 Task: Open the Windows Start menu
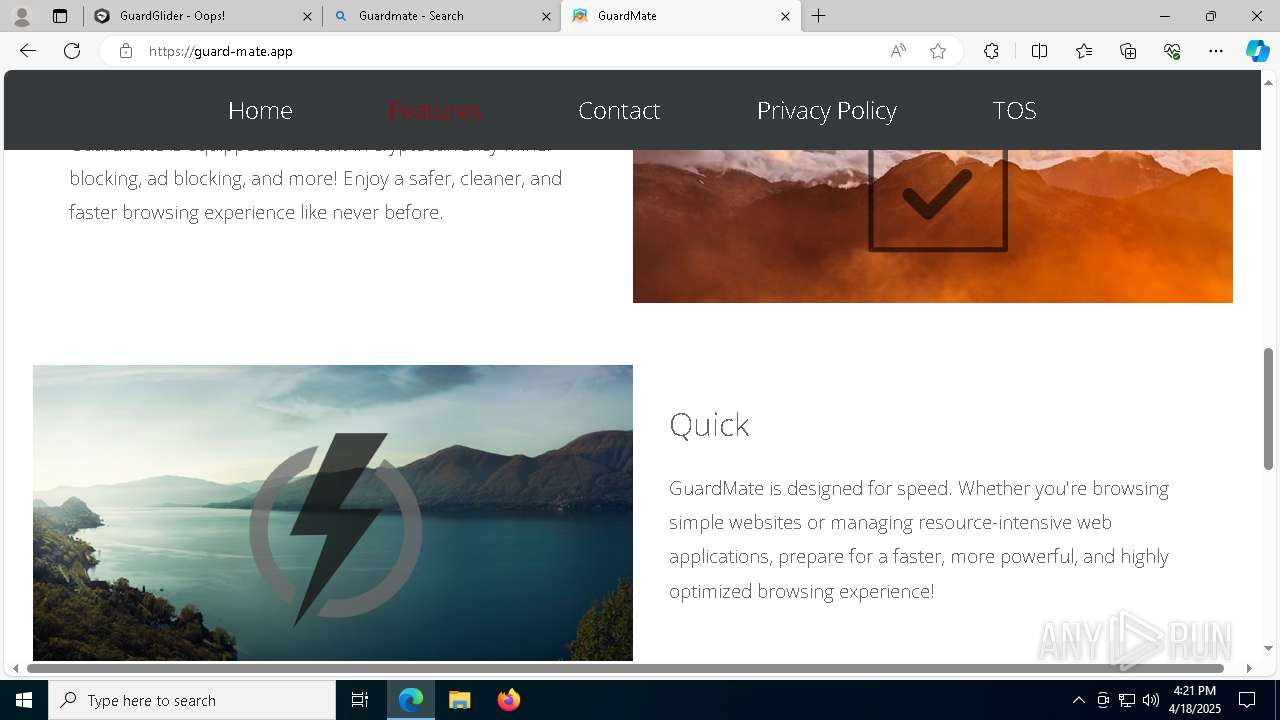click(24, 700)
